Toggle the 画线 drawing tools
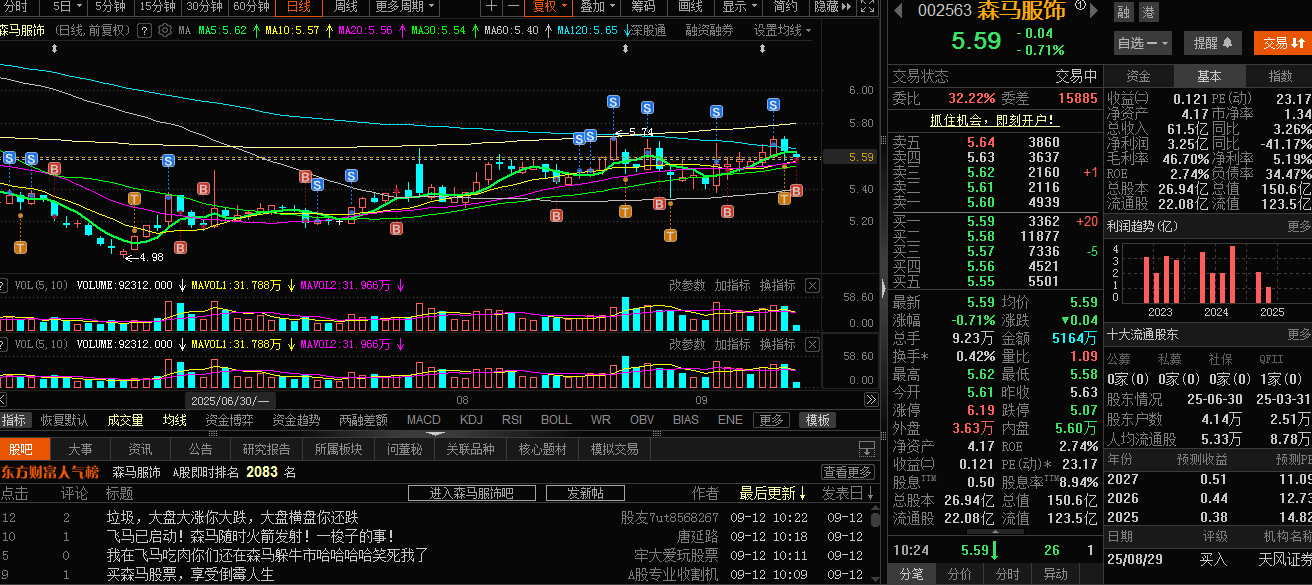This screenshot has width=1312, height=585. (x=691, y=7)
